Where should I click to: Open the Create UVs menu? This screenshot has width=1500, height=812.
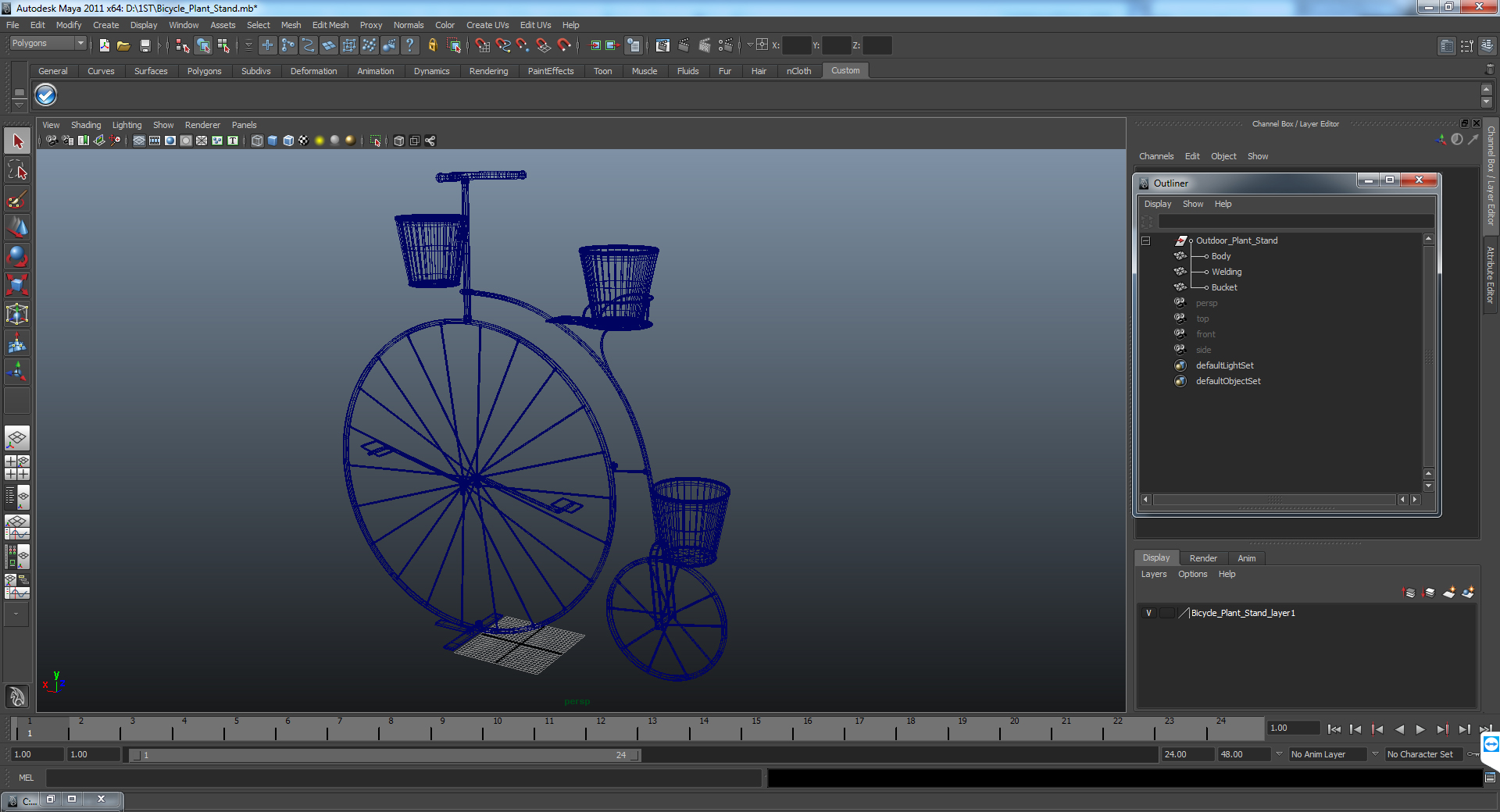487,25
